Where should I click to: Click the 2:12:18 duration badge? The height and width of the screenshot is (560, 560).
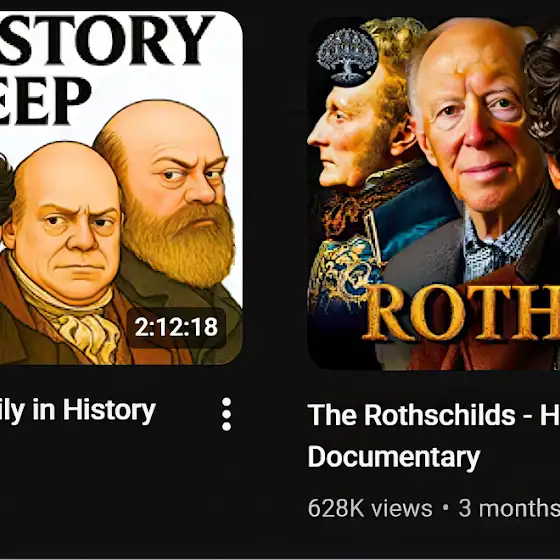tap(176, 327)
